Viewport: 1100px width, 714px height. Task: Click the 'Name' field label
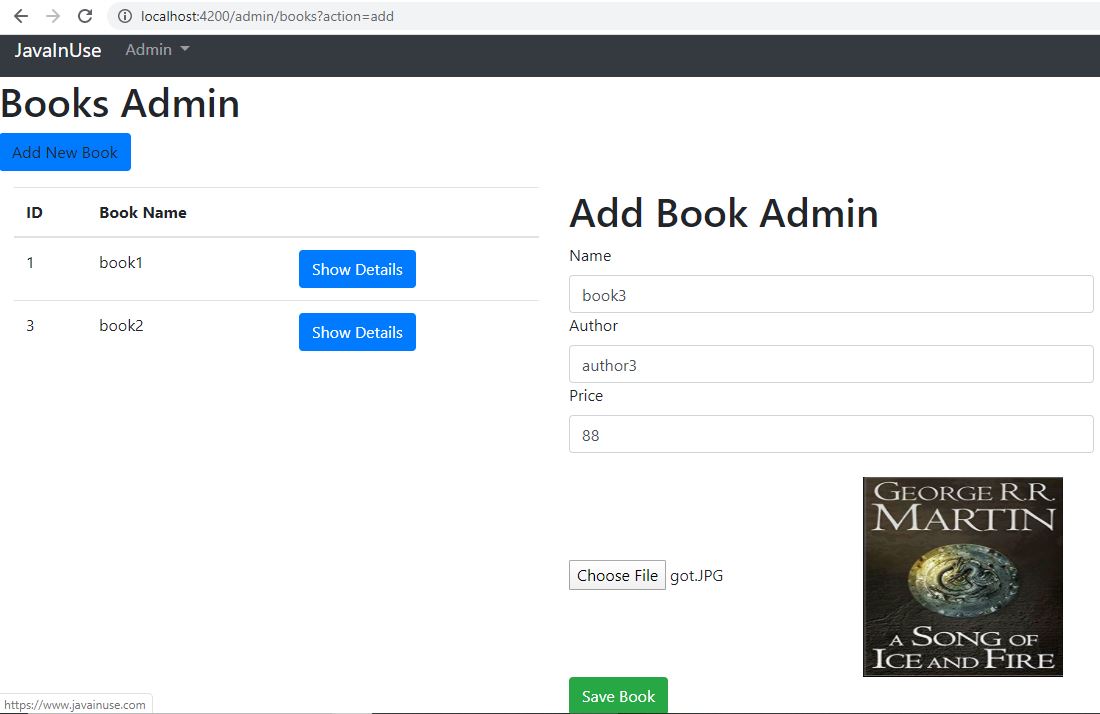pyautogui.click(x=590, y=256)
